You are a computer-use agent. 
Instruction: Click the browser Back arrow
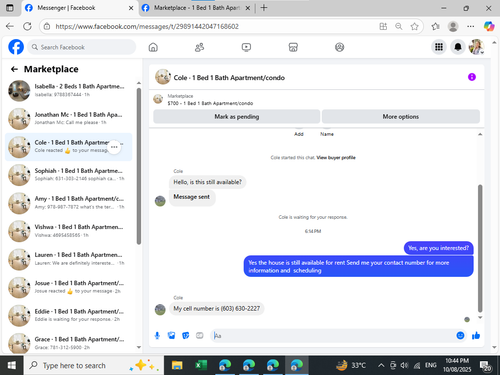click(x=10, y=26)
